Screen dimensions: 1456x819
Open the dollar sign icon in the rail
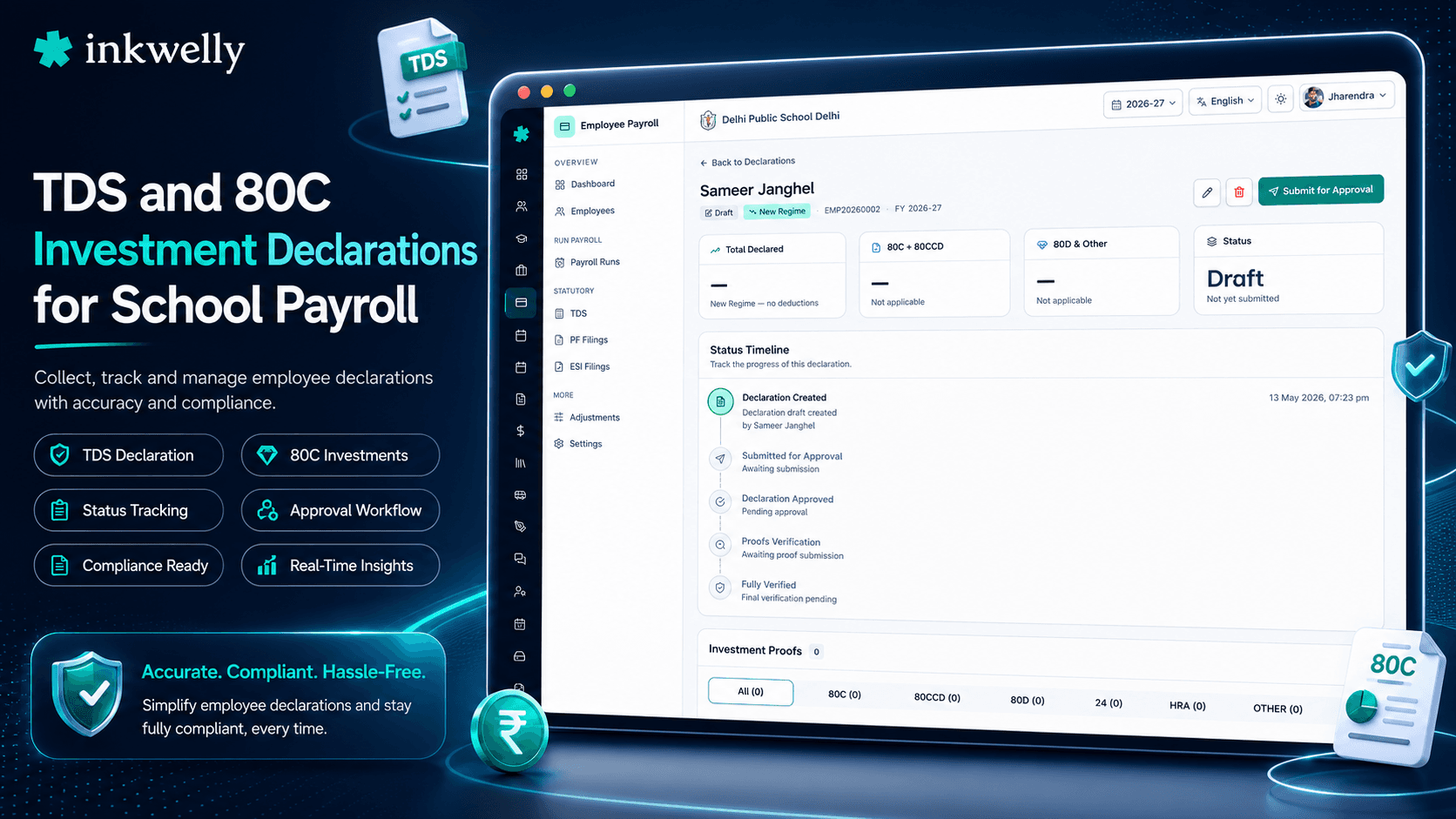point(521,431)
